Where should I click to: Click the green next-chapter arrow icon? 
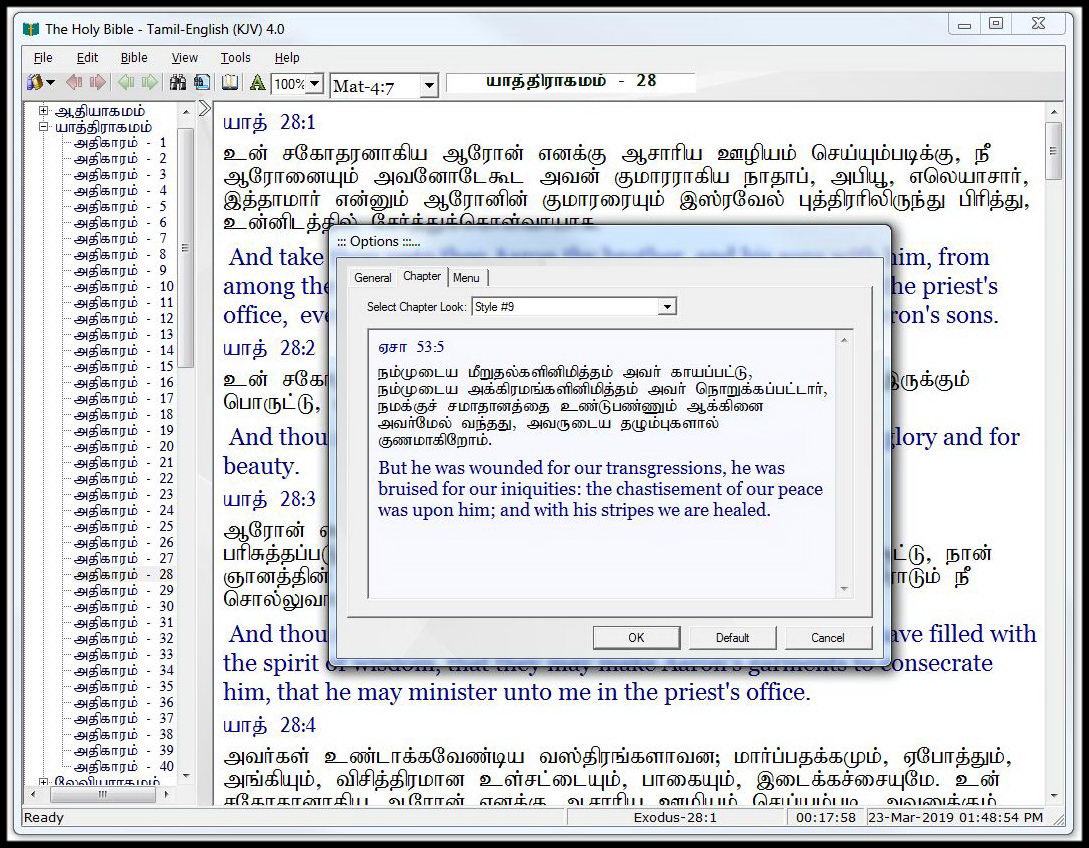149,83
